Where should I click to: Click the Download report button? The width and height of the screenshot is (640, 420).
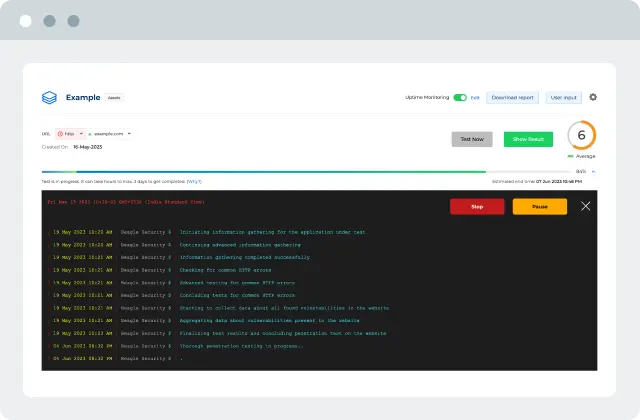[512, 98]
